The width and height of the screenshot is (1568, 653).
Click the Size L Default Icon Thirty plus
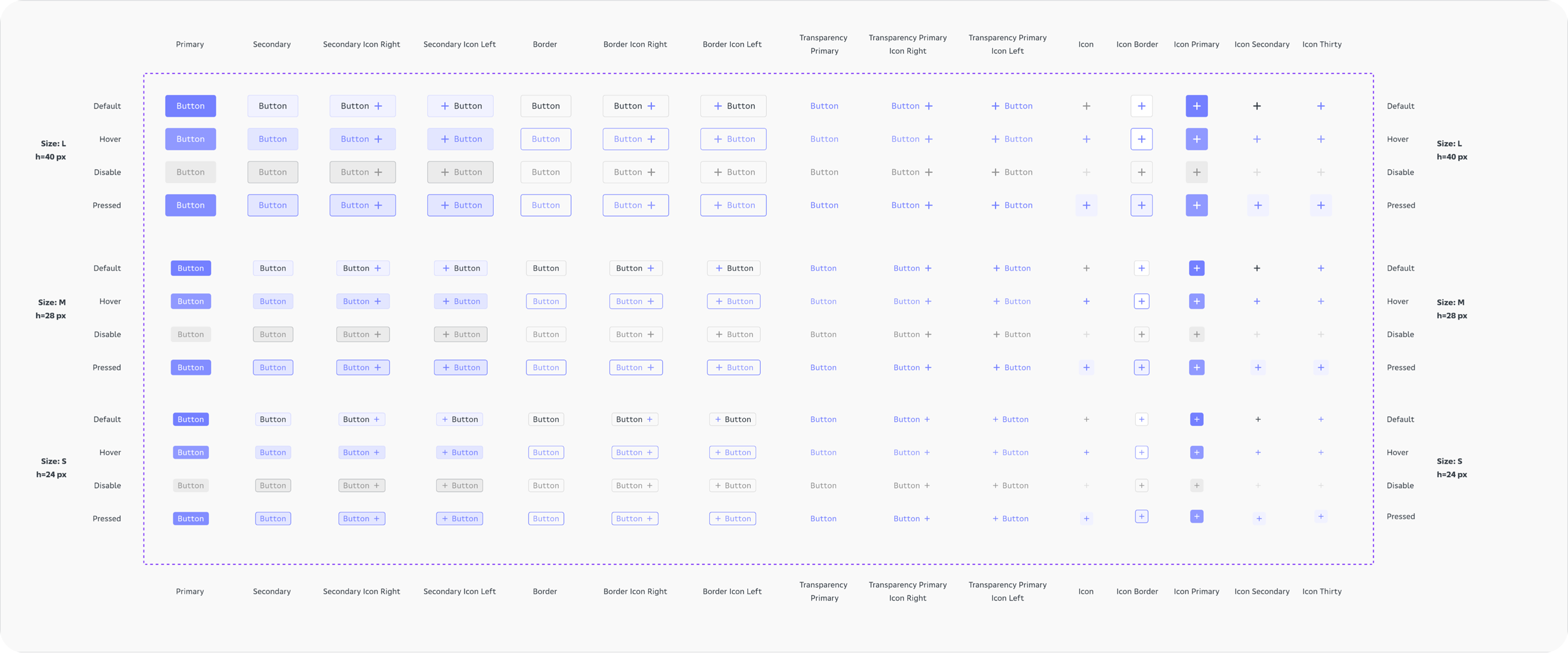1320,106
